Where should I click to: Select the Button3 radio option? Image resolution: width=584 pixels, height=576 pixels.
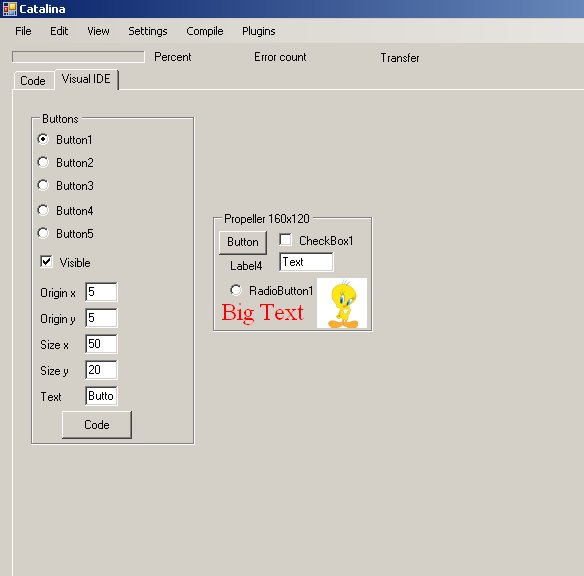point(43,185)
